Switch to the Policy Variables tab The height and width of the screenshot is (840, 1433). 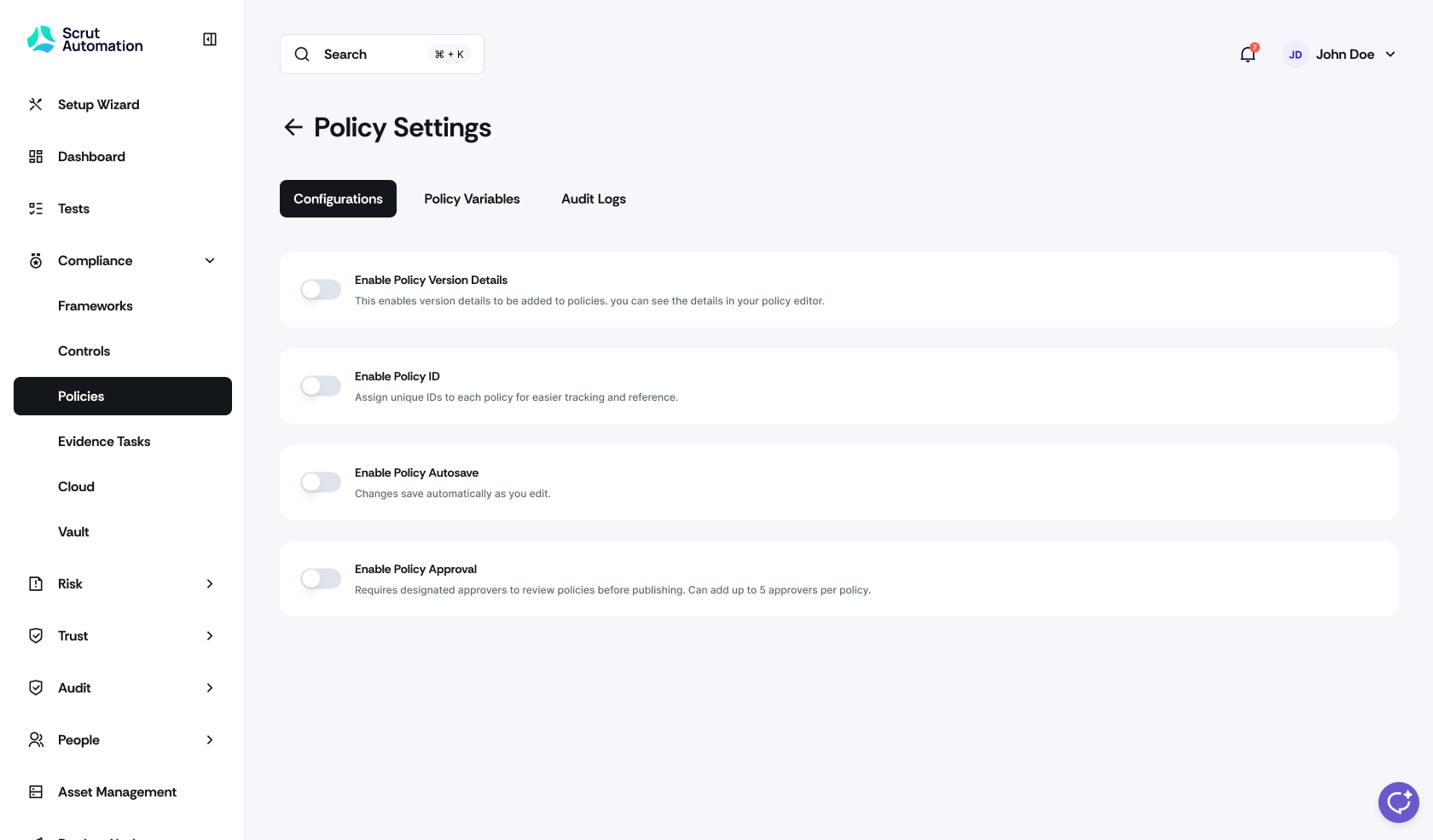coord(472,199)
